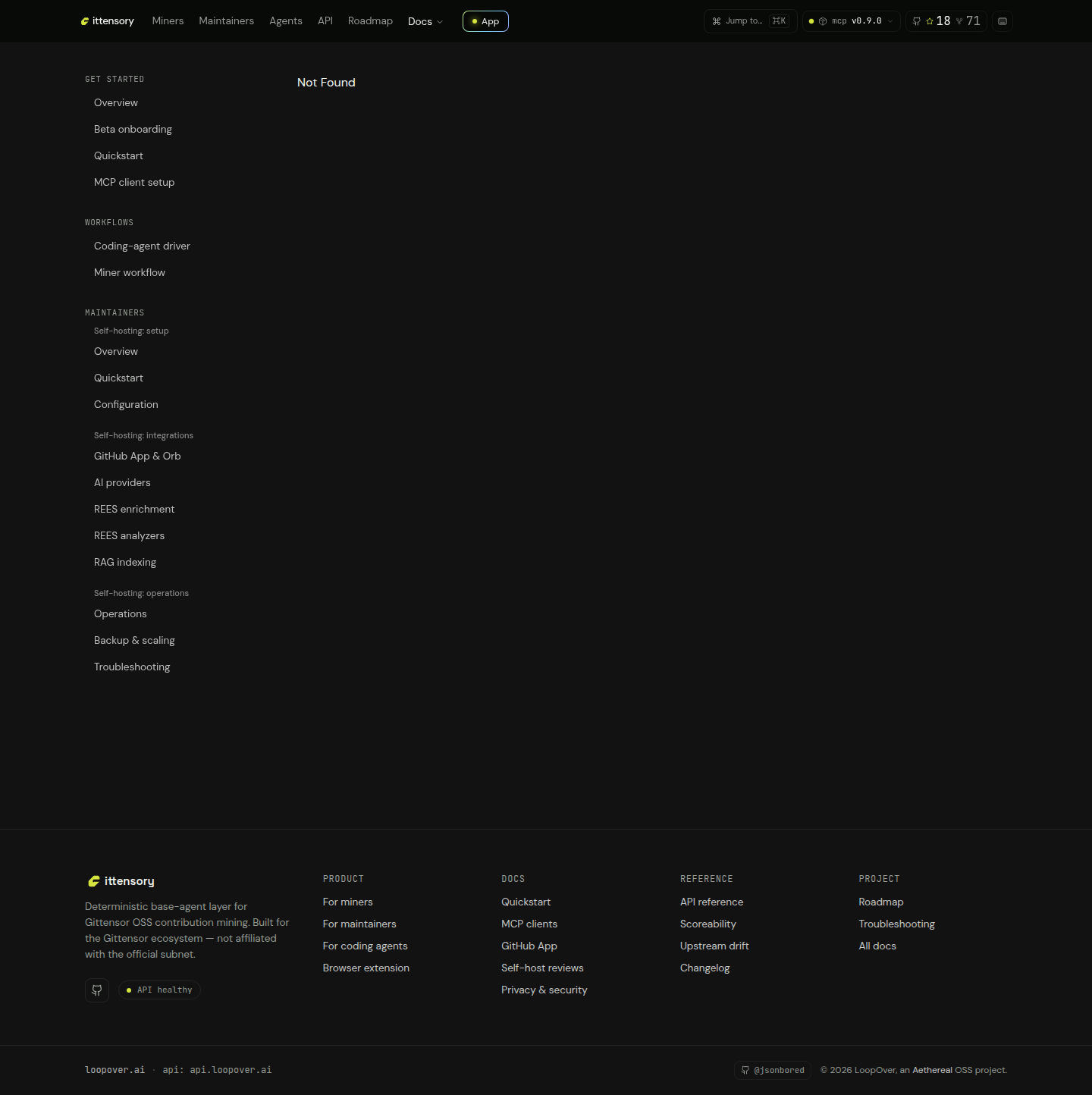Open Roadmap in footer Project column
This screenshot has height=1095, width=1092.
click(881, 902)
